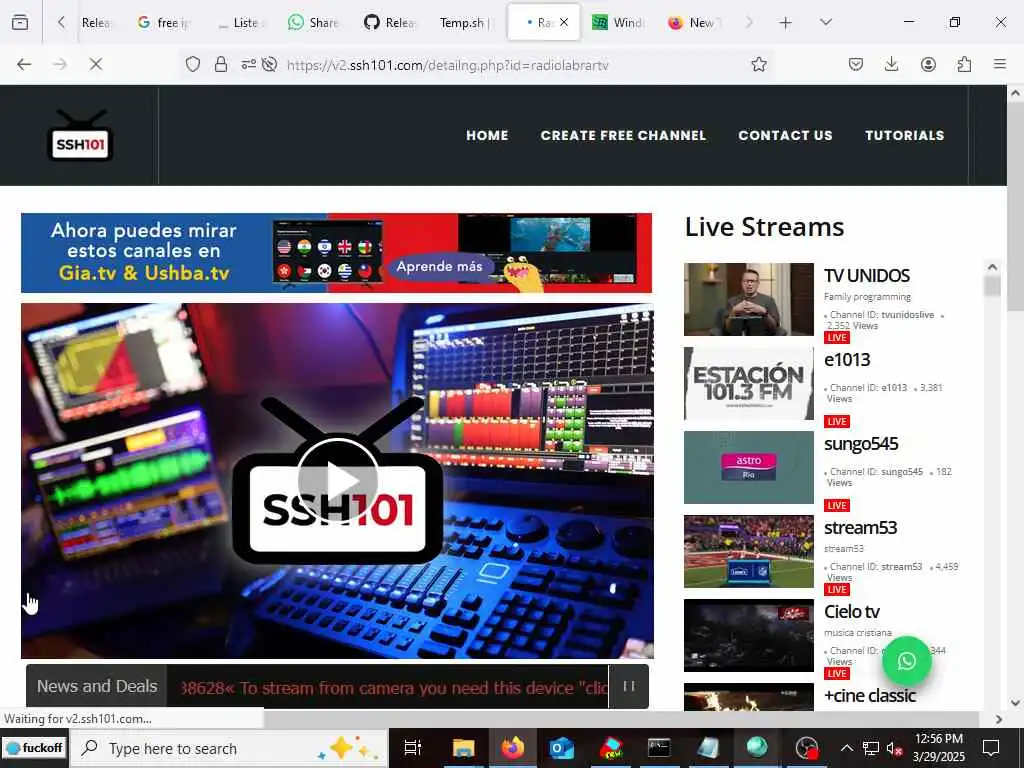Screen dimensions: 1024x768
Task: Open the tracking protection shield icon
Action: (193, 64)
